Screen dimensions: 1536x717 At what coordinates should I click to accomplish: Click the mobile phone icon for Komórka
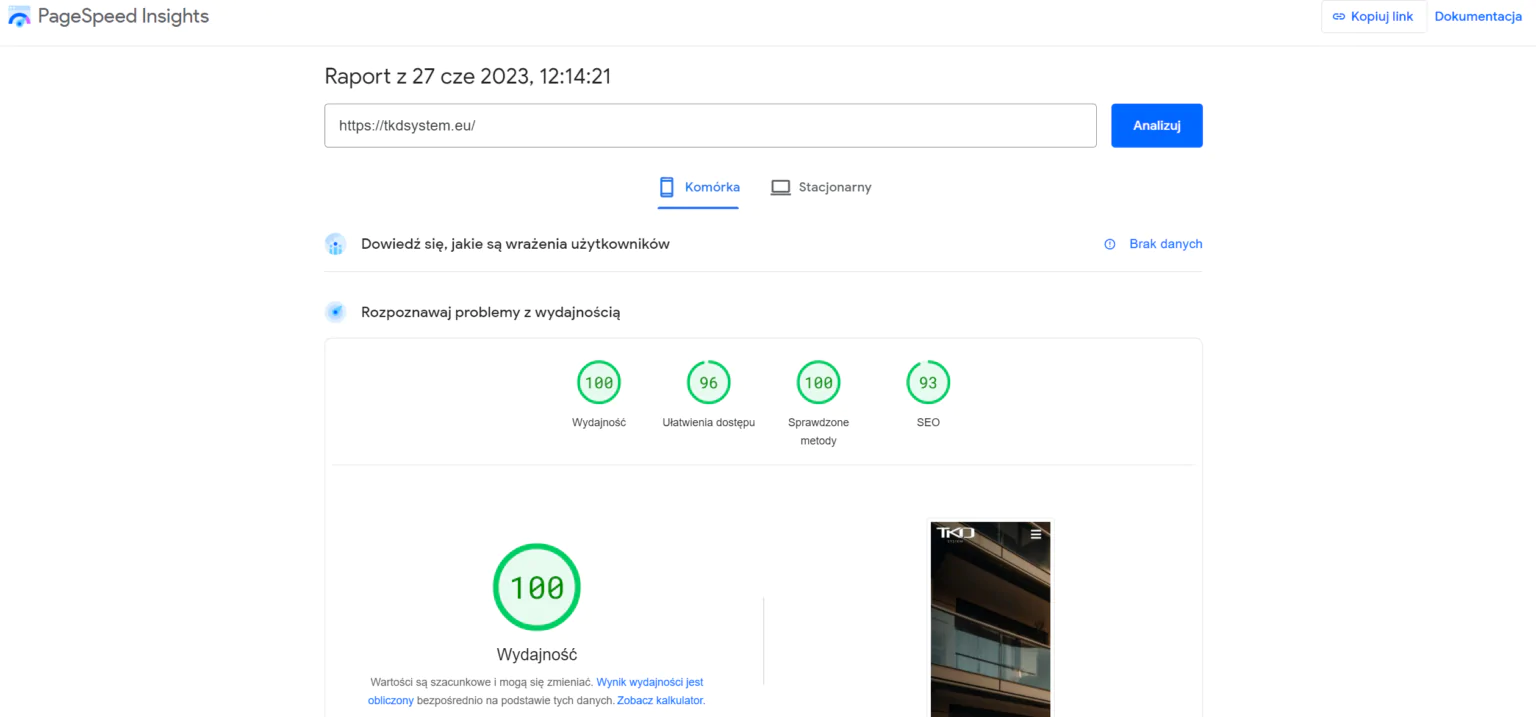click(x=667, y=187)
